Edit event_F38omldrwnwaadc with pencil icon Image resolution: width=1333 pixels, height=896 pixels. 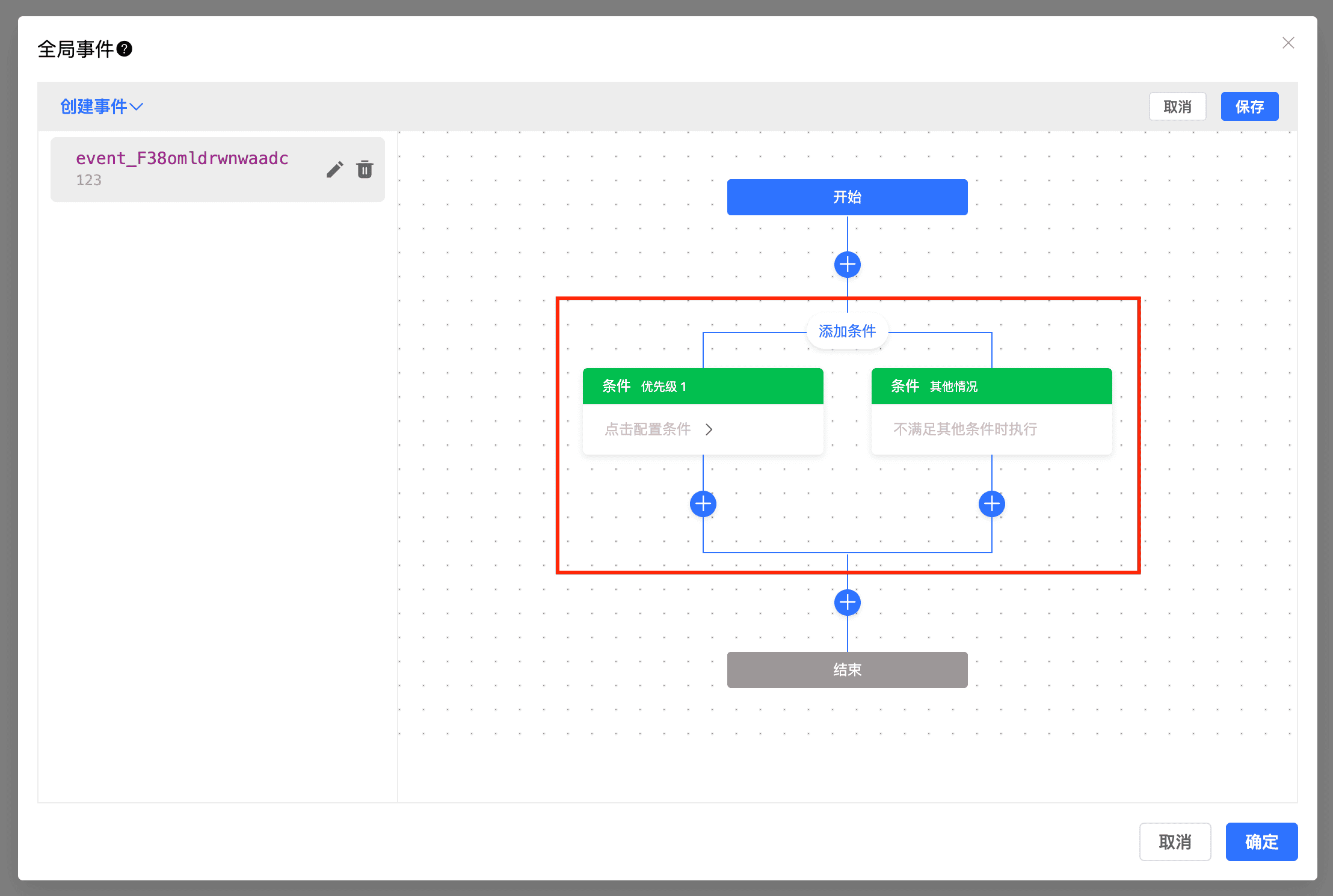pos(334,170)
